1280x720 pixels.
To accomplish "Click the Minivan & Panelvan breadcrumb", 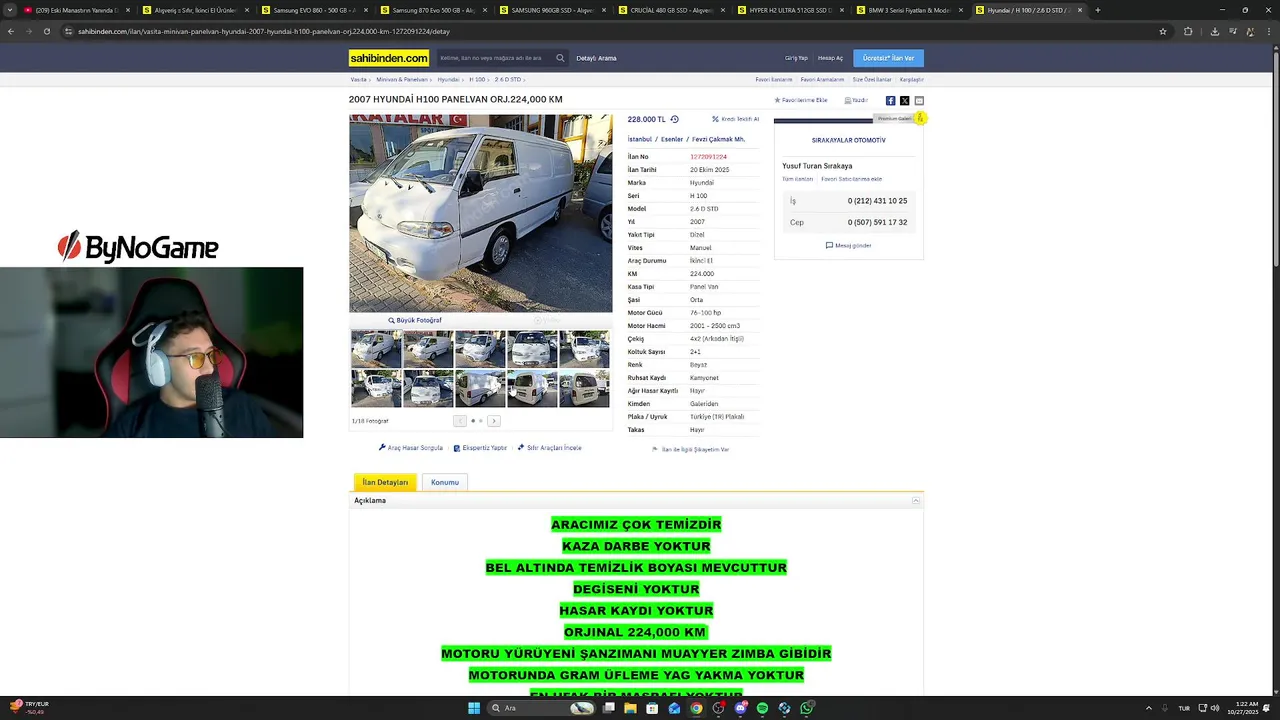I will (402, 79).
